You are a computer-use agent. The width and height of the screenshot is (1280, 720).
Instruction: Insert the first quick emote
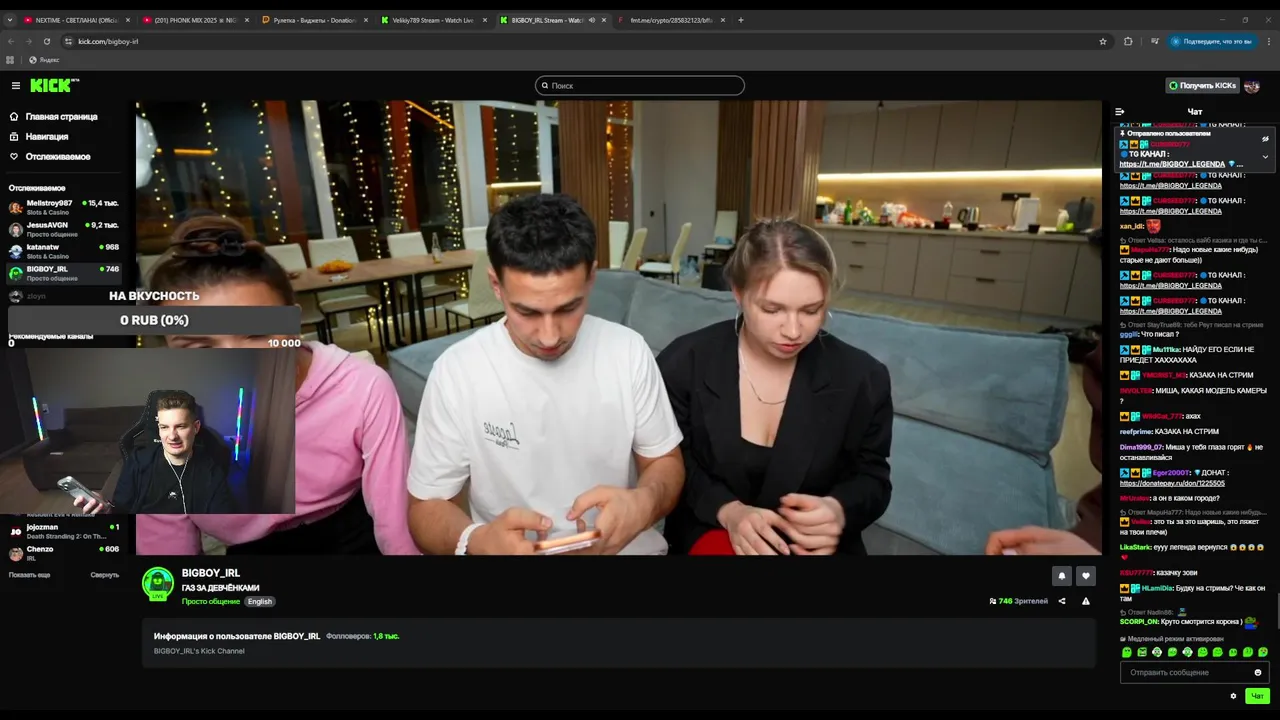pyautogui.click(x=1127, y=653)
